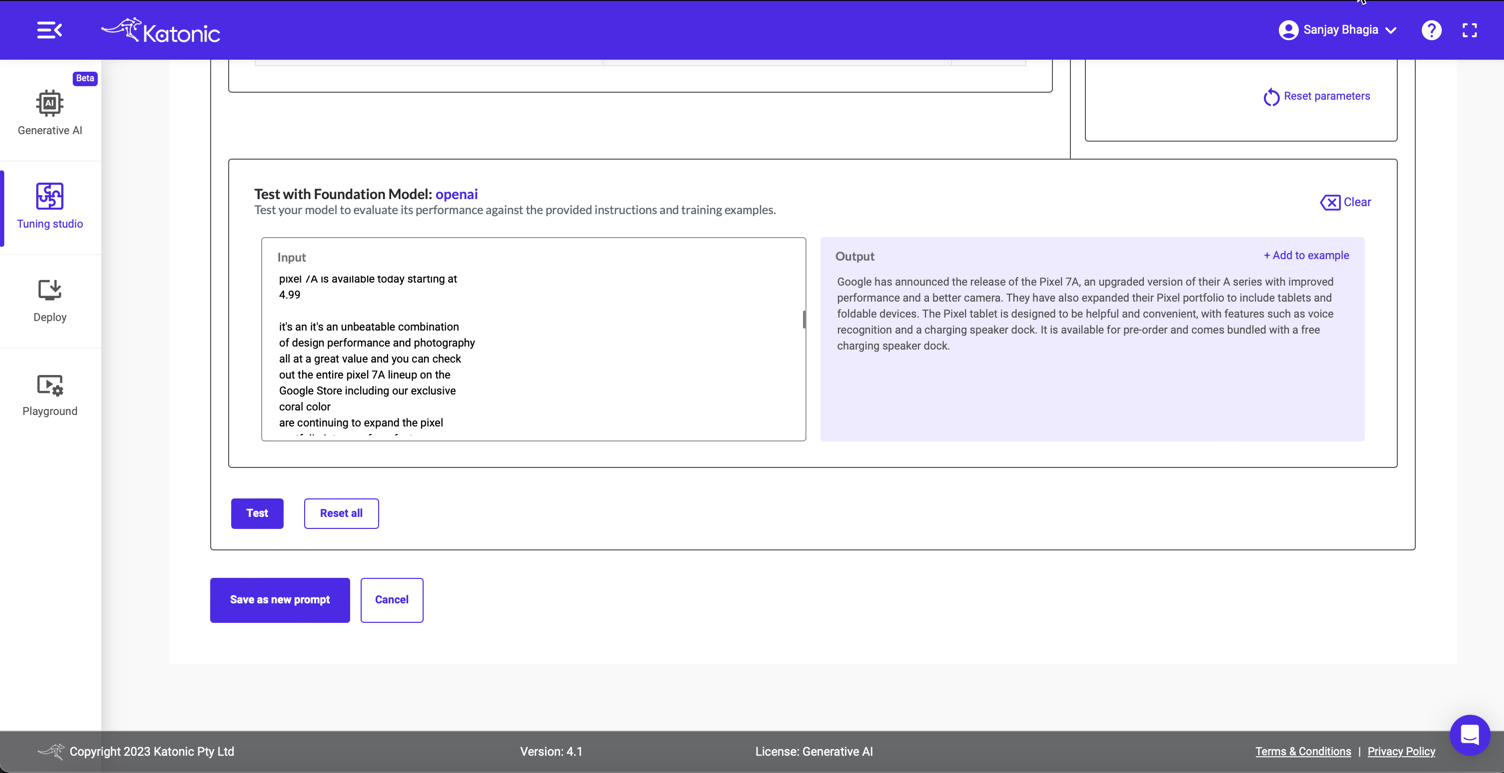Click Copyright 2023 Katonic Pty Ltd

(152, 751)
